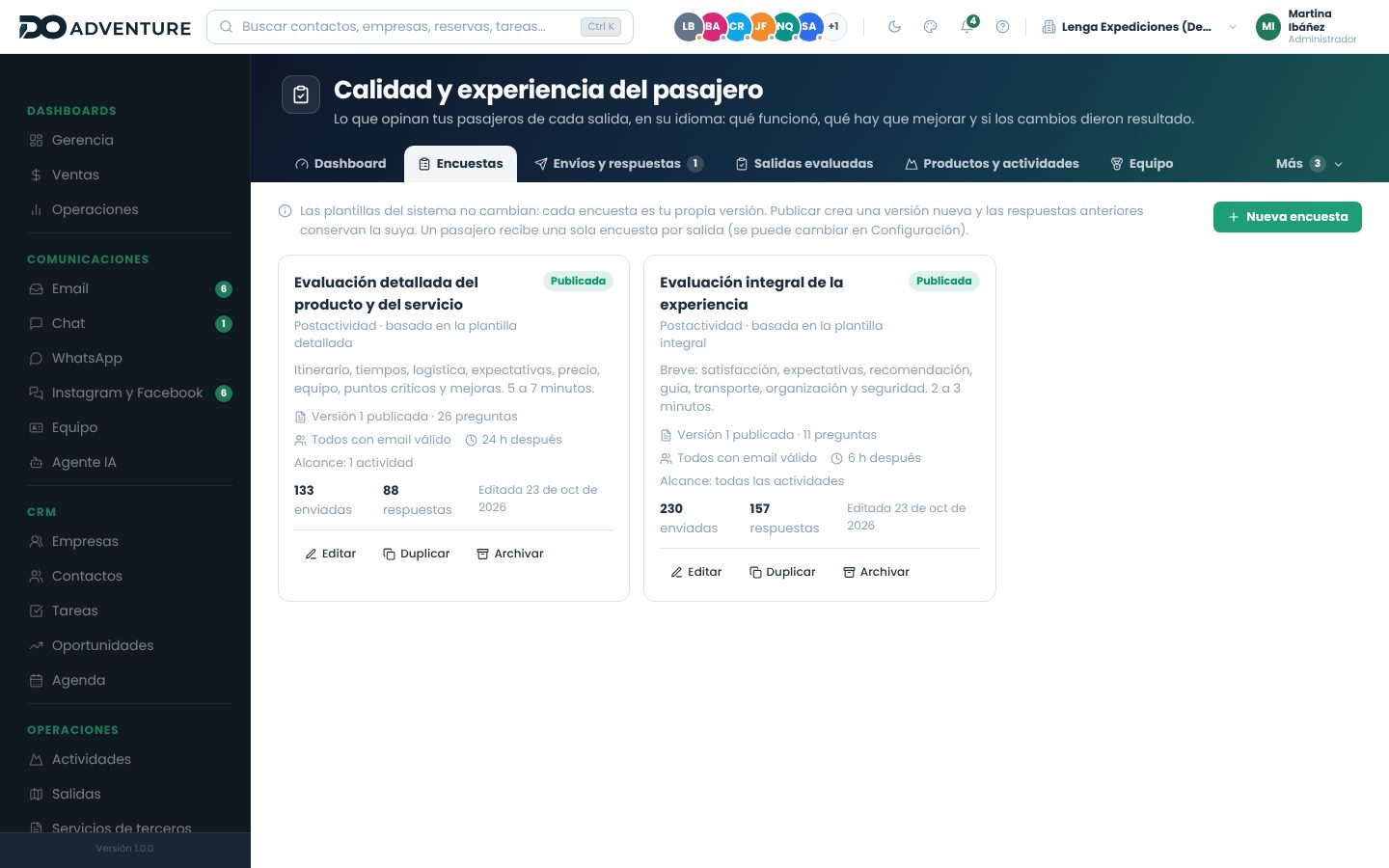This screenshot has height=868, width=1389.
Task: Open the Gerencia dashboard
Action: 130,140
